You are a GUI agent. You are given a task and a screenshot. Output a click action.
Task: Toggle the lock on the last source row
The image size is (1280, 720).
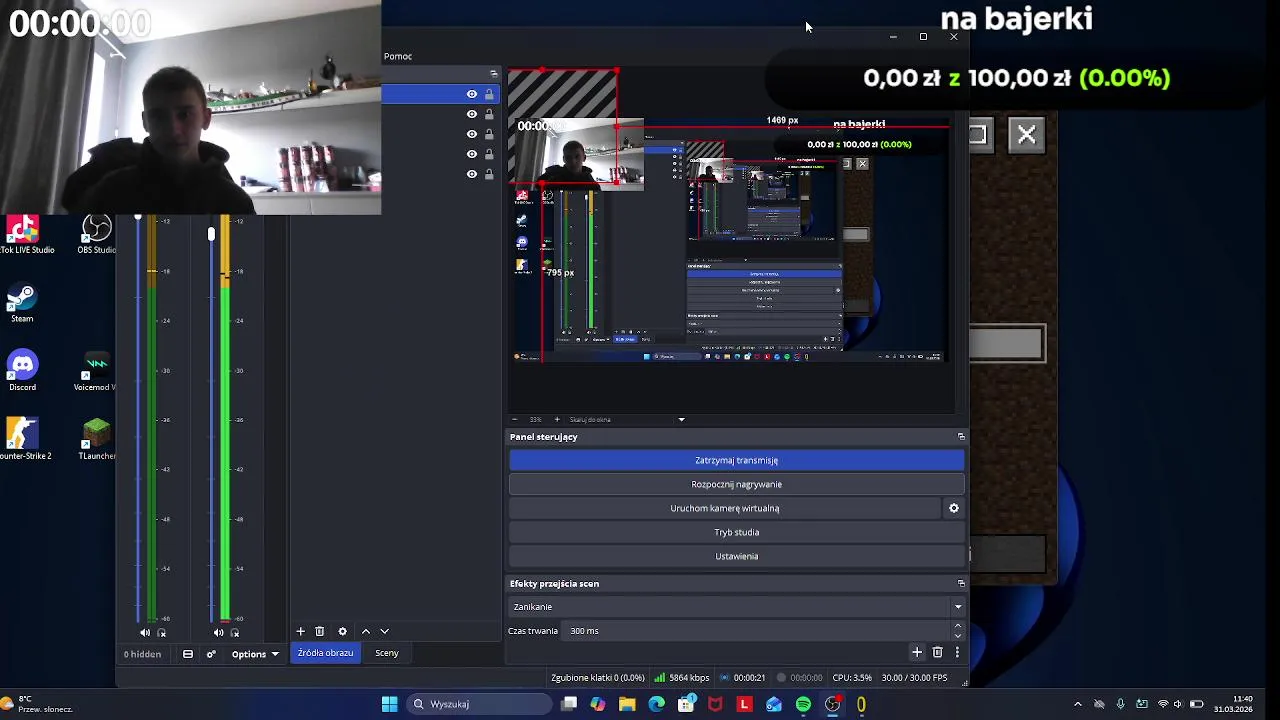[489, 174]
